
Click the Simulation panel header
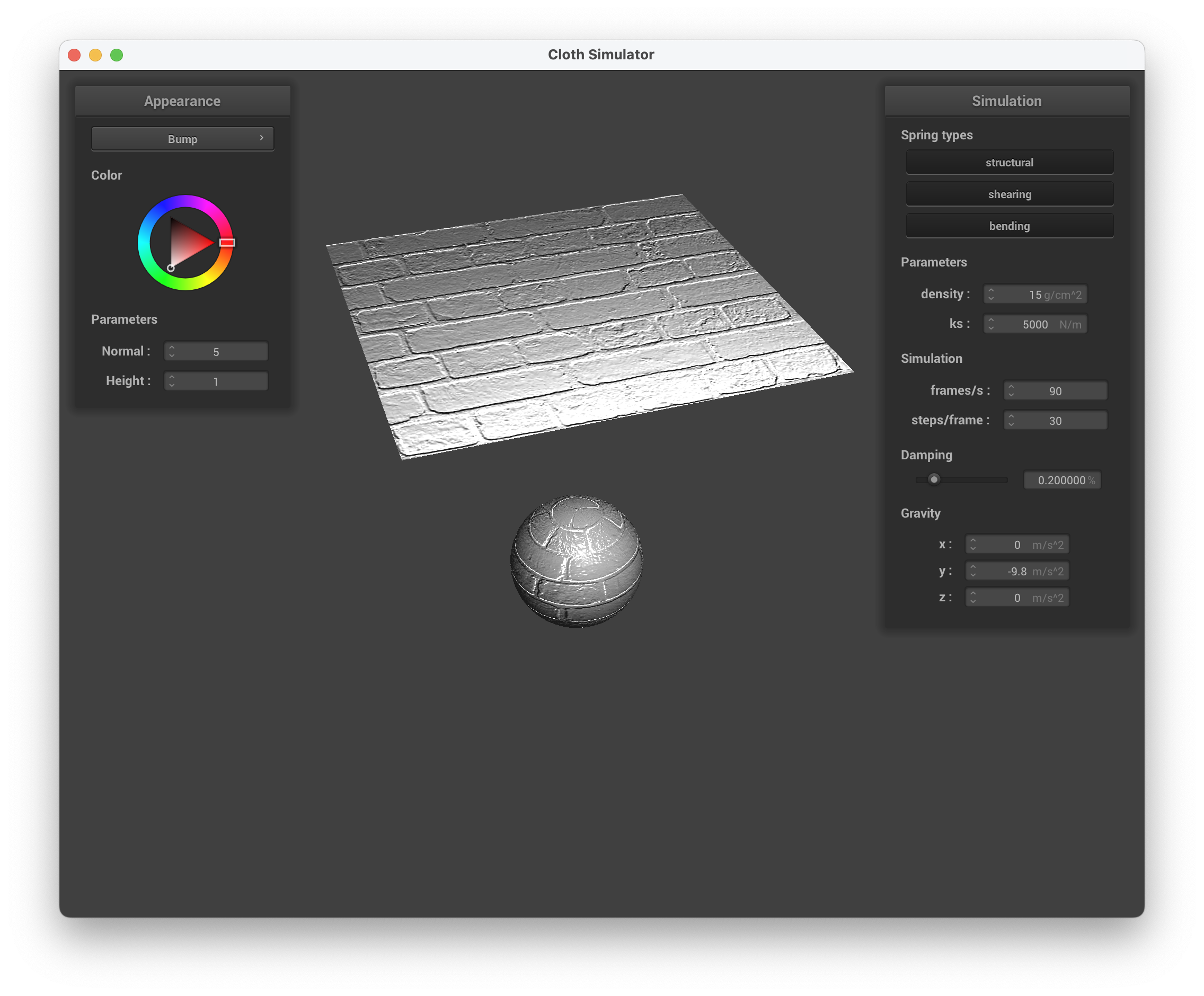(x=1006, y=101)
